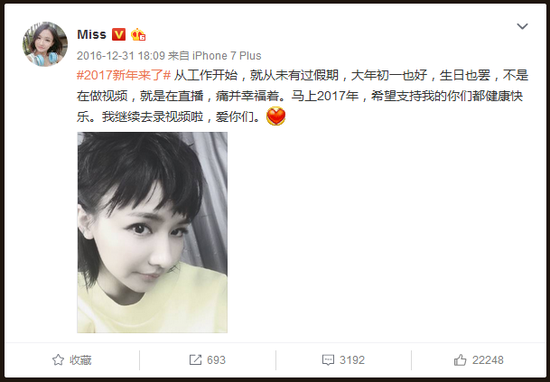Click the 693 repost count
The height and width of the screenshot is (382, 550).
(x=216, y=360)
